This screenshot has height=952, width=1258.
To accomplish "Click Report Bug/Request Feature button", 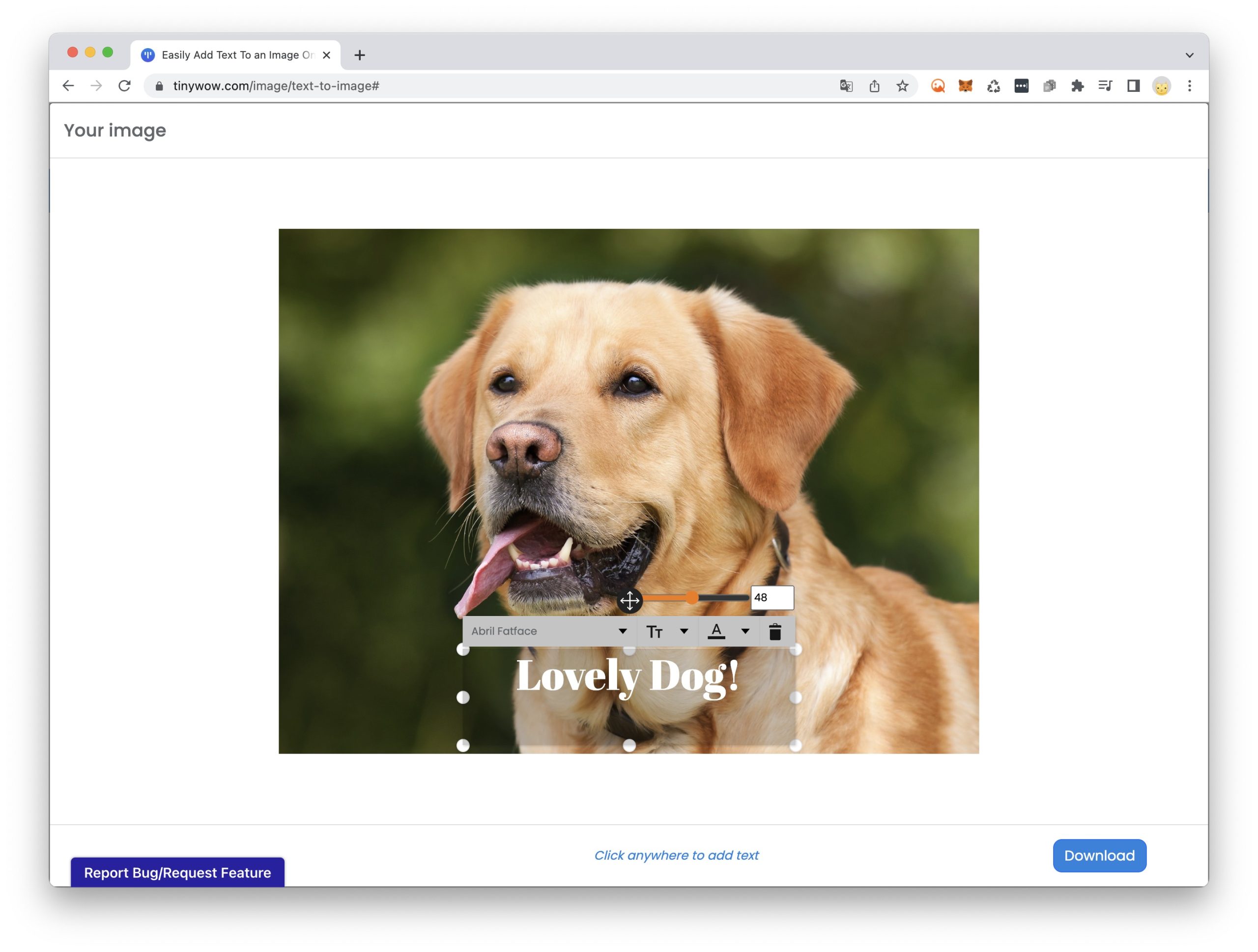I will [x=177, y=872].
